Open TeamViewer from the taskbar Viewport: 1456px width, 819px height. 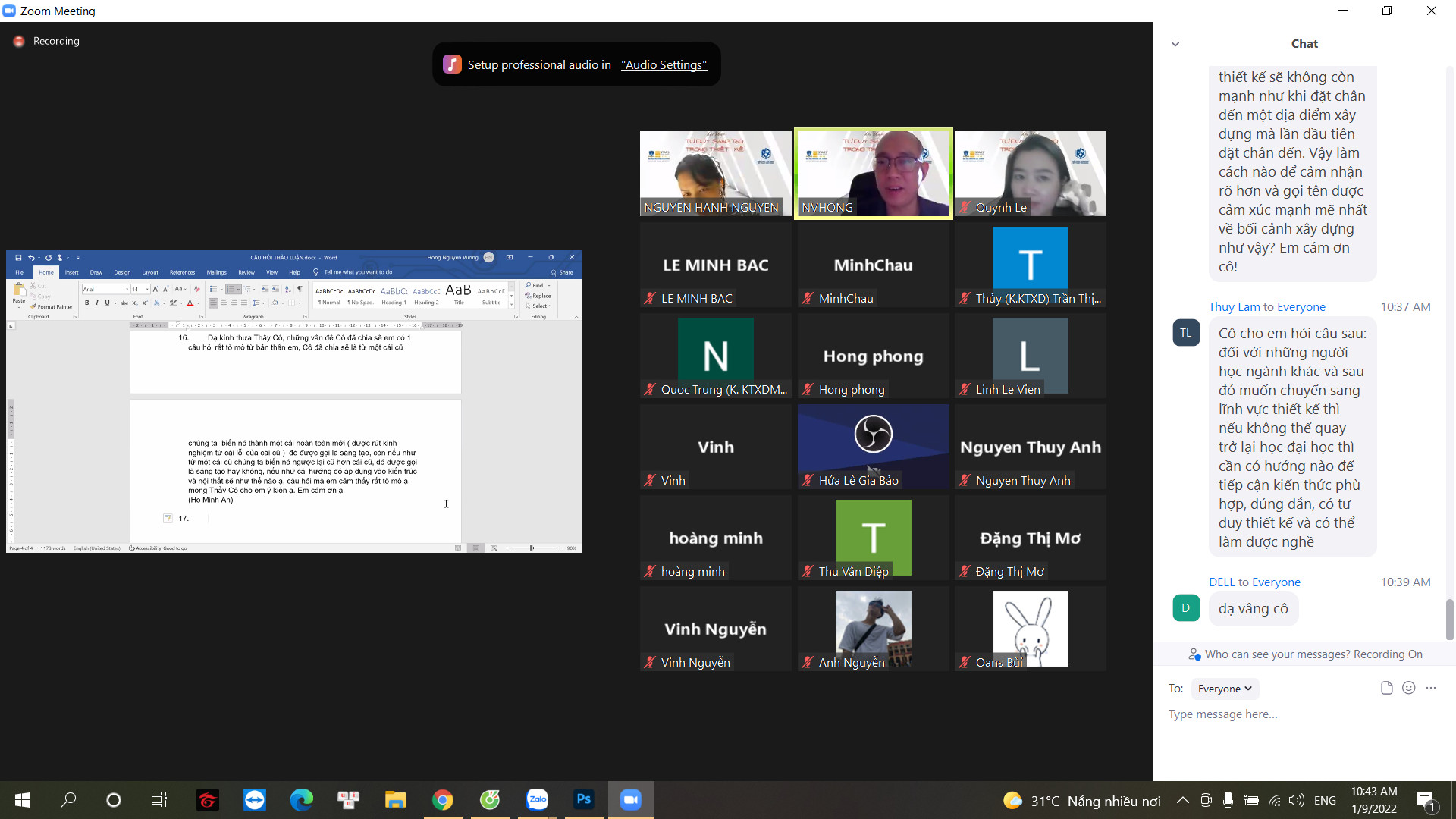(x=255, y=799)
